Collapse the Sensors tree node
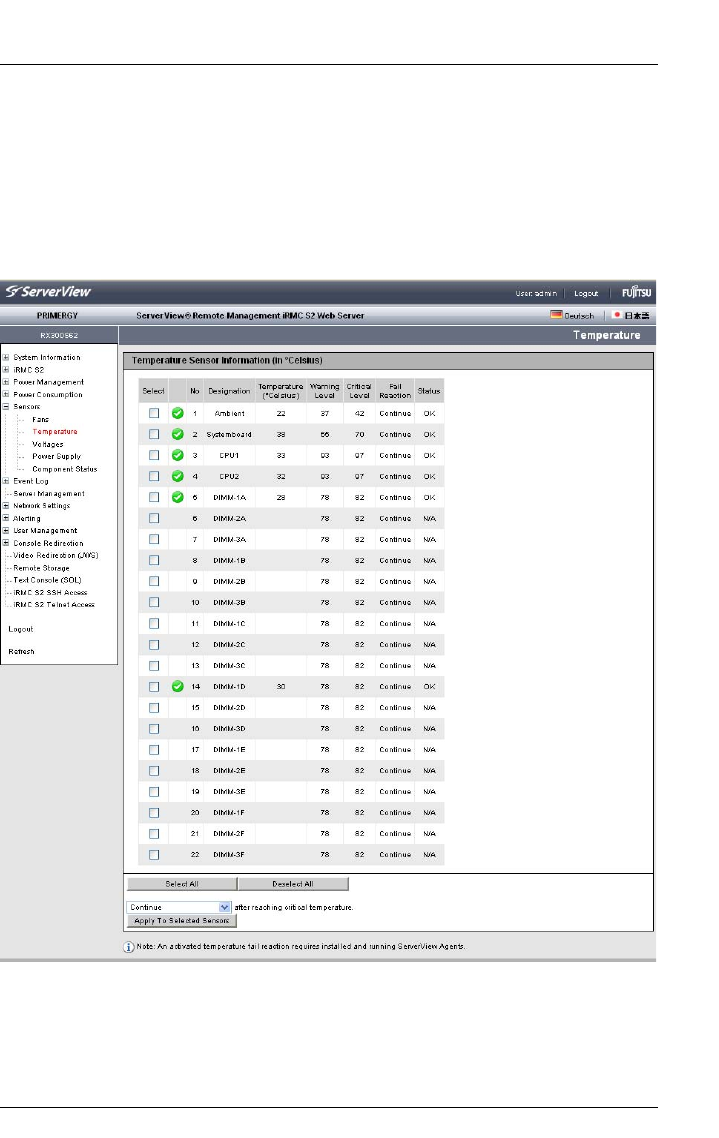Screen dimensions: 719x1138 6,406
